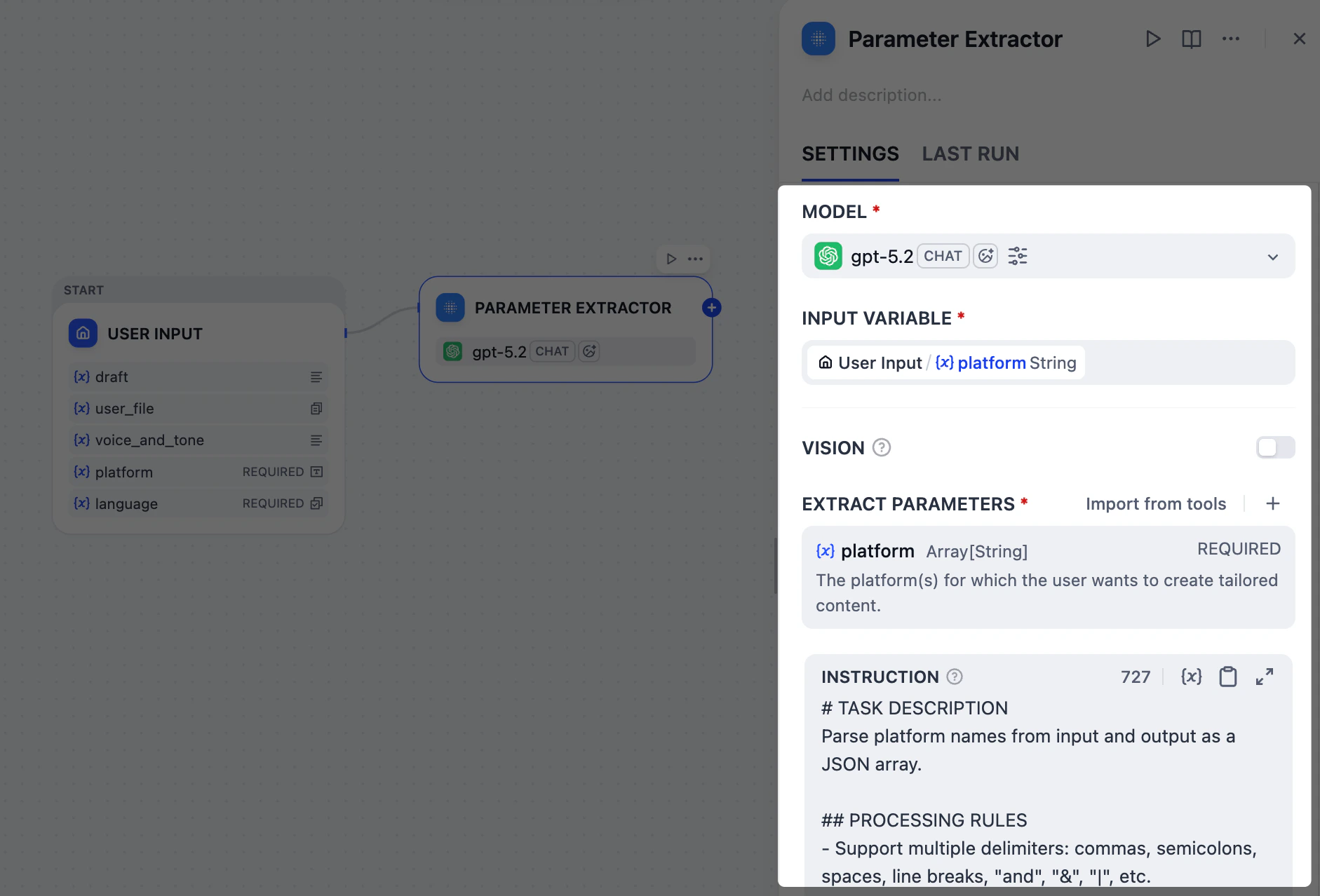Viewport: 1320px width, 896px height.
Task: Add a new extract parameter with the plus button
Action: tap(1272, 503)
